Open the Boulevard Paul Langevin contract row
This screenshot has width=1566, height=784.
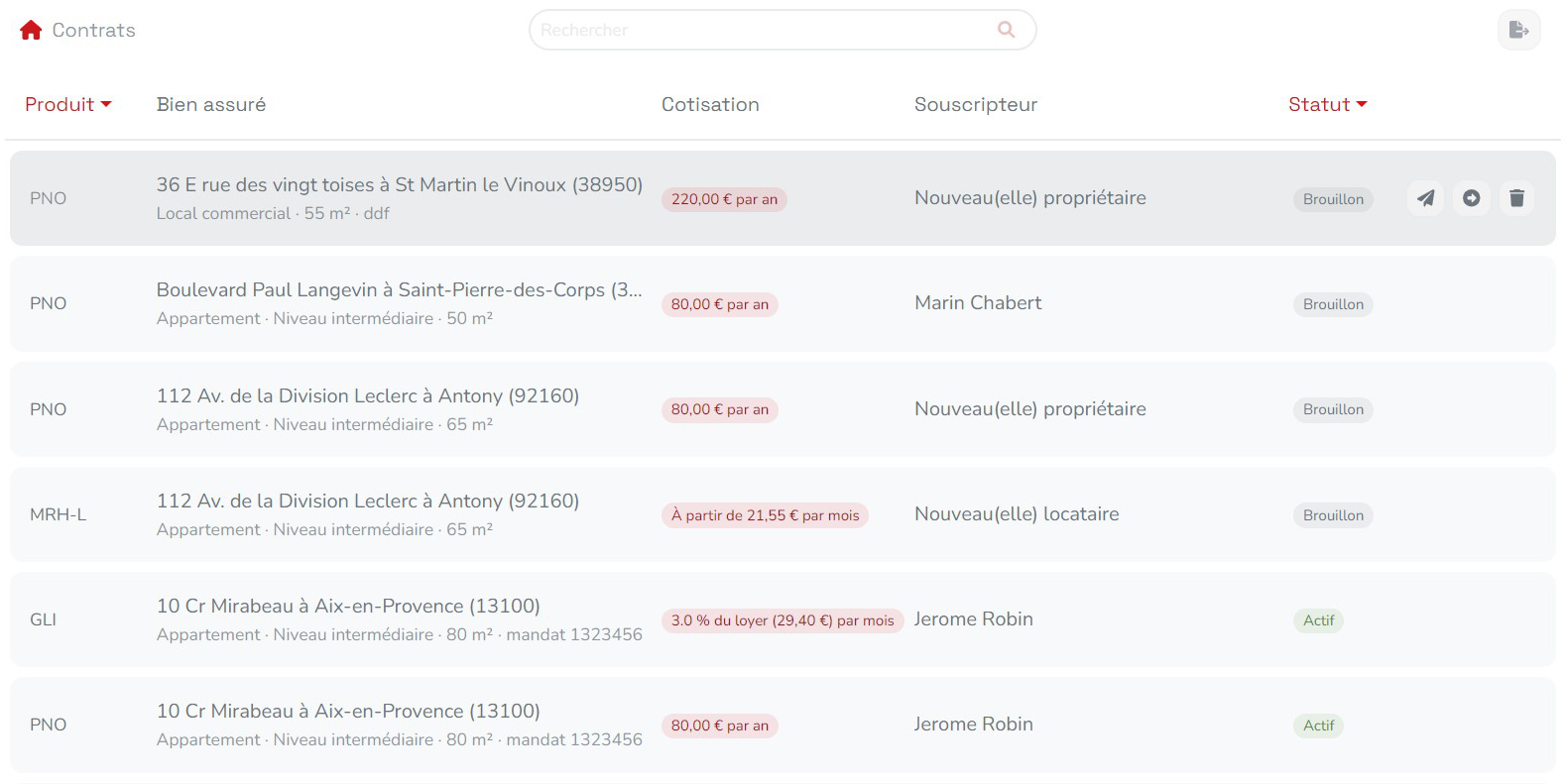pos(399,290)
